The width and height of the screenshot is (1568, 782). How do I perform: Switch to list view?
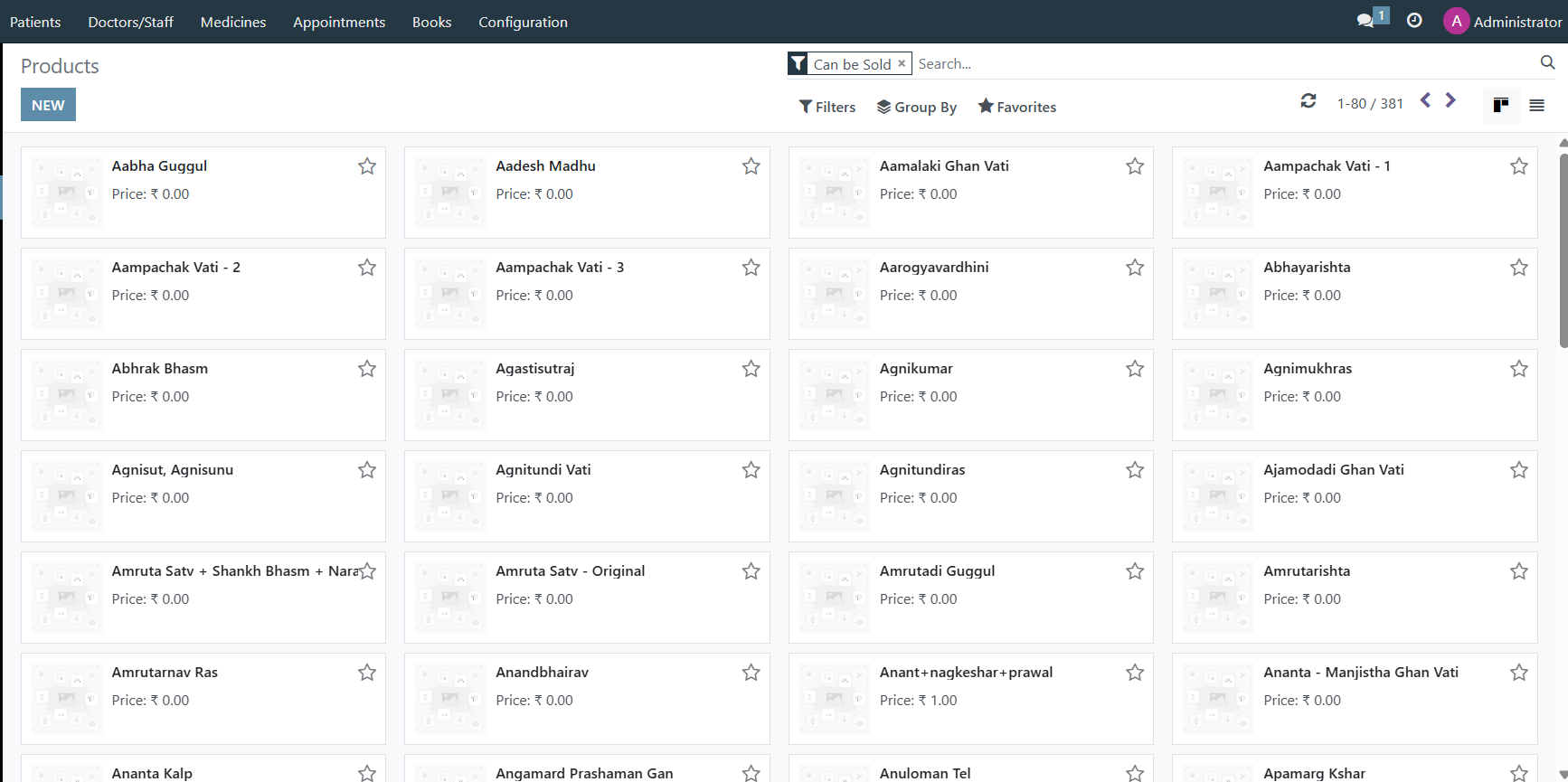(x=1536, y=106)
